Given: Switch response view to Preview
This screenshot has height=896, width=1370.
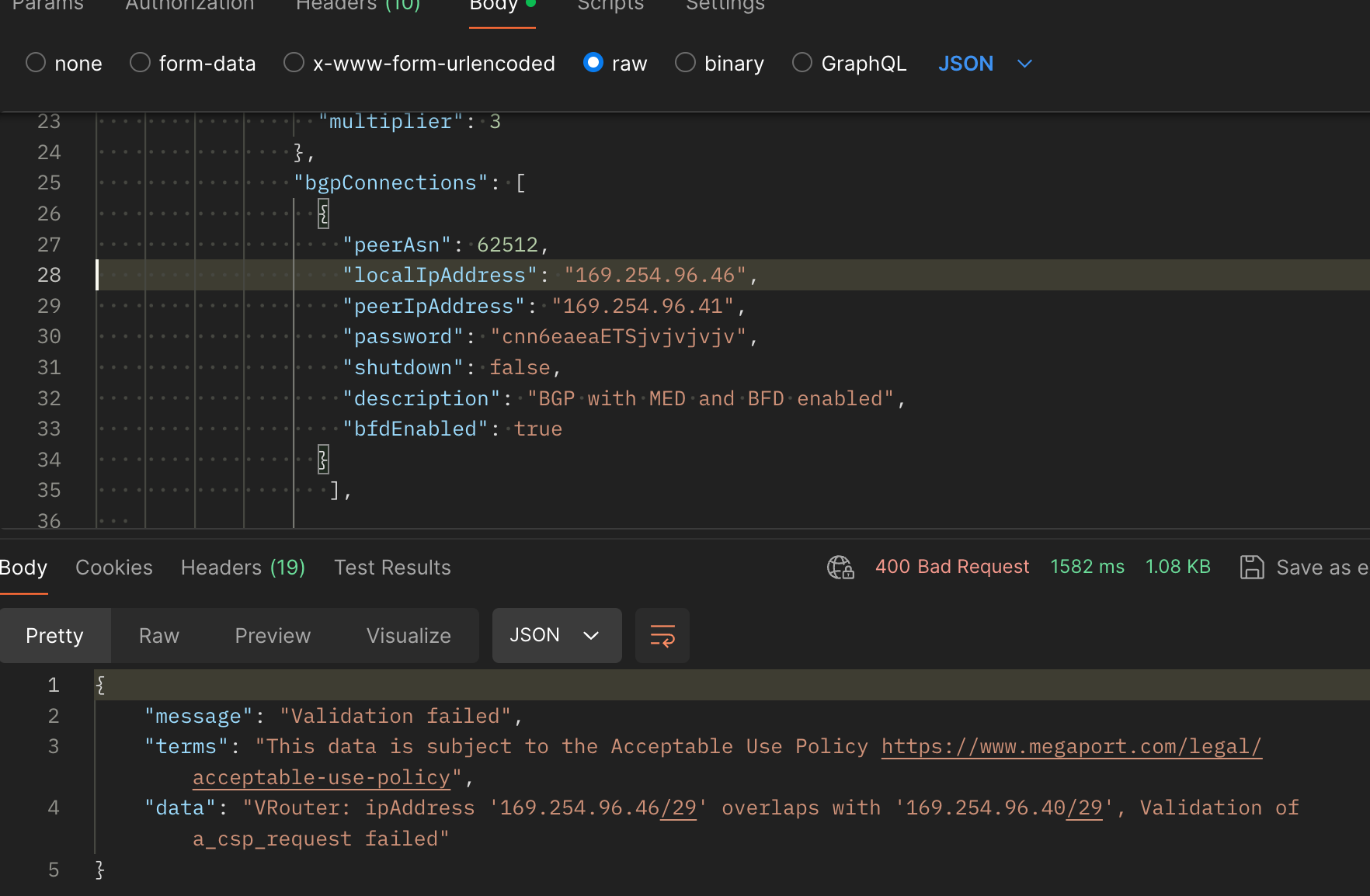Looking at the screenshot, I should [x=273, y=635].
